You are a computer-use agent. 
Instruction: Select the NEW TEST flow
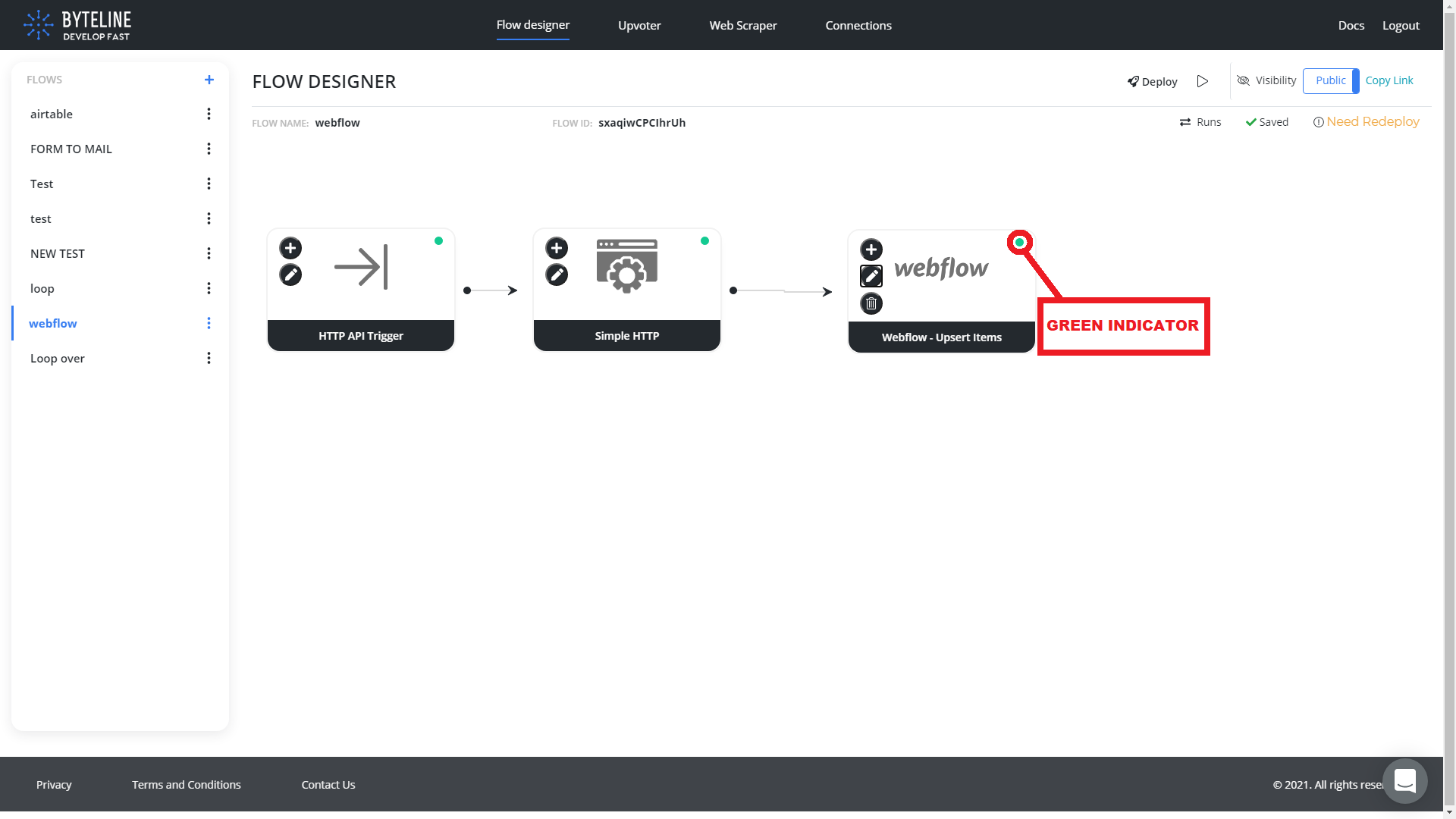pyautogui.click(x=58, y=253)
